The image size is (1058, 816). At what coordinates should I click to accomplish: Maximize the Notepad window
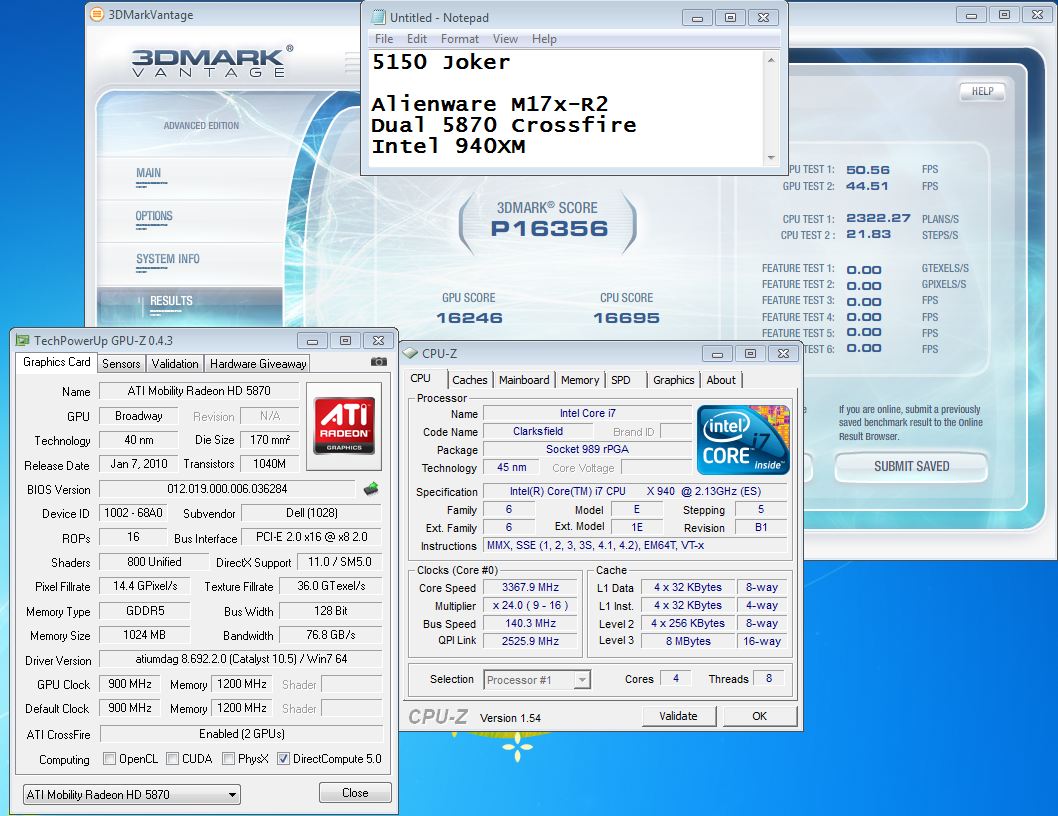point(730,18)
